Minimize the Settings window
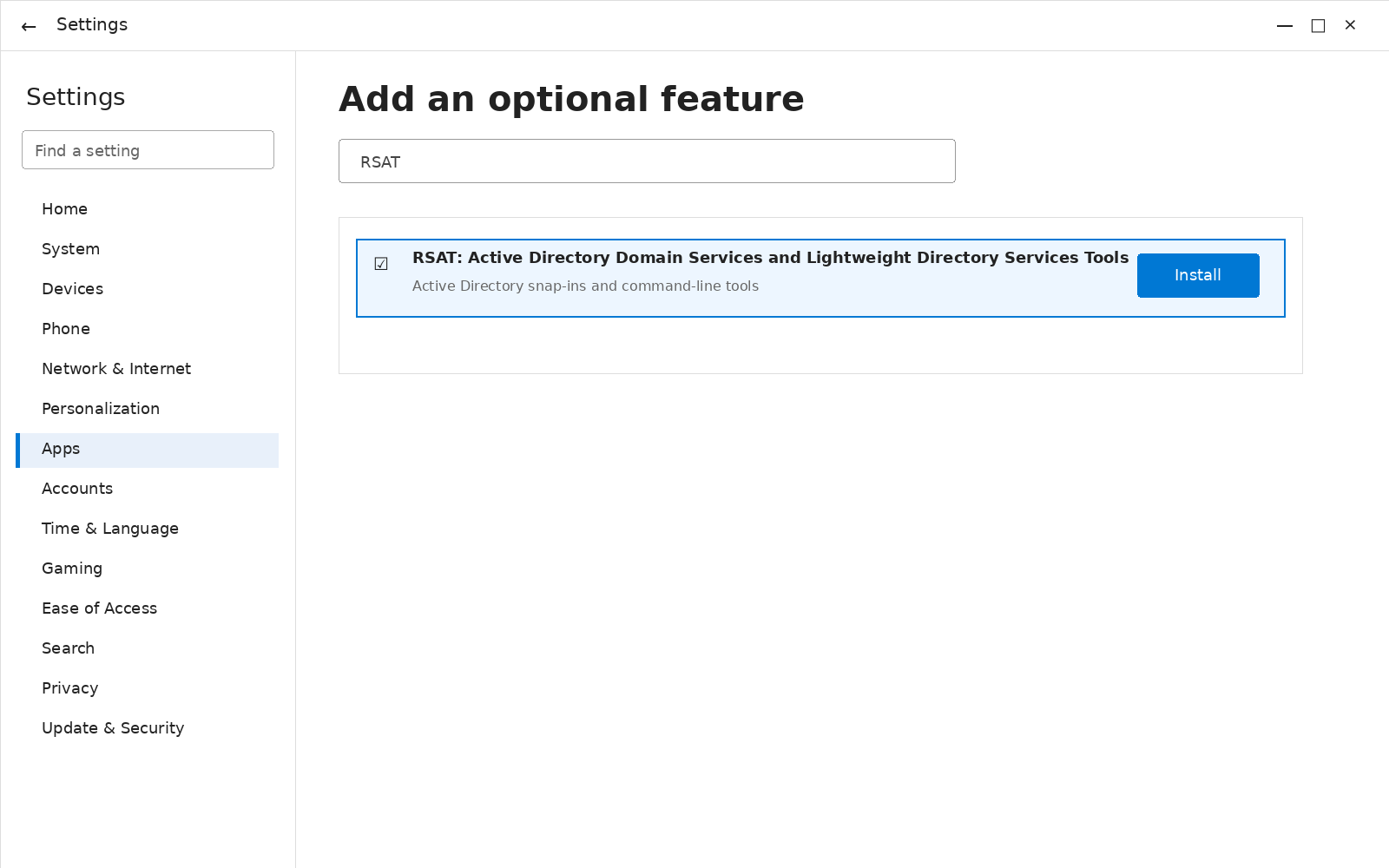 1285,26
